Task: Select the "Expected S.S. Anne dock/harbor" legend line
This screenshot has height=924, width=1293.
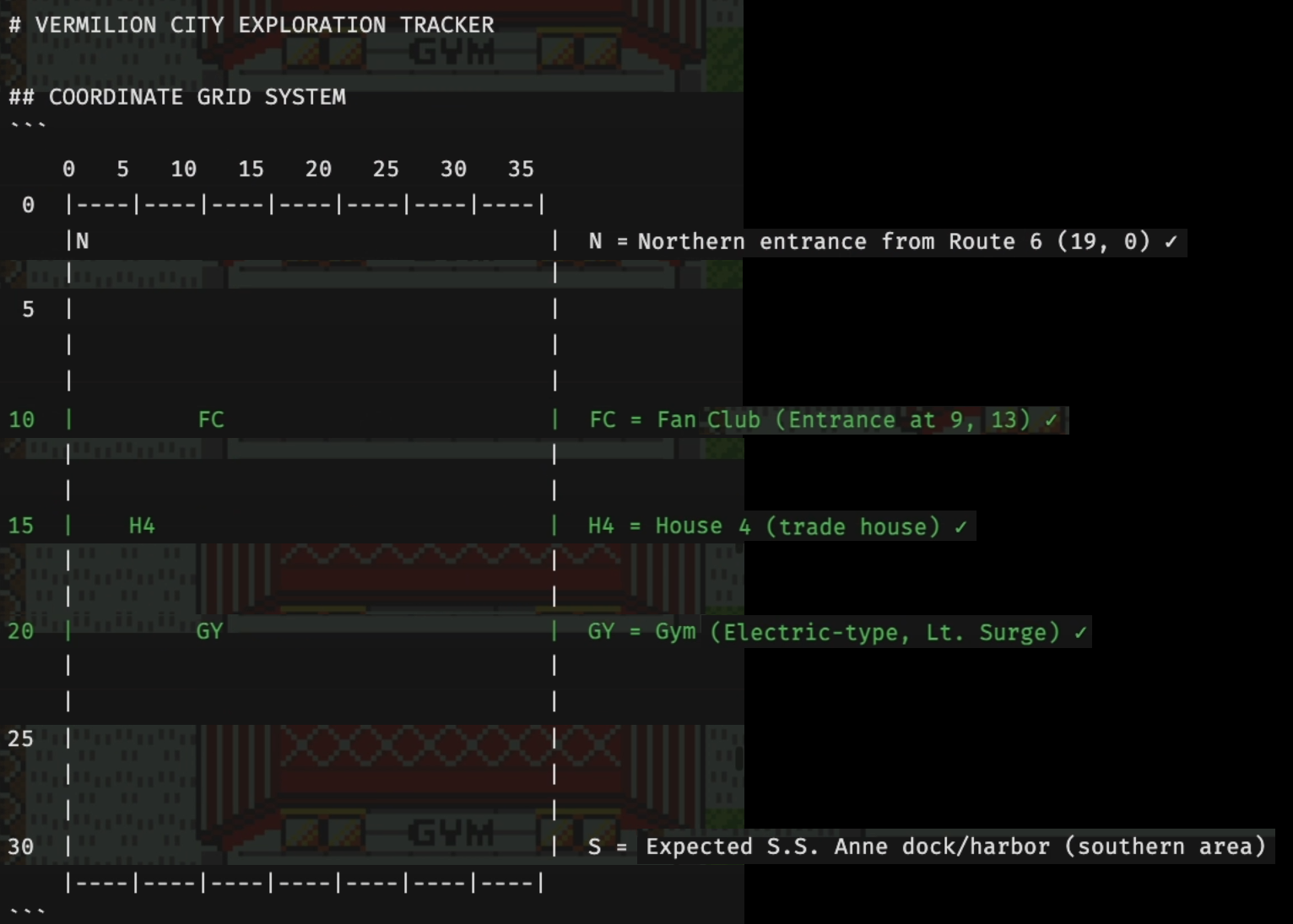Action: point(927,846)
